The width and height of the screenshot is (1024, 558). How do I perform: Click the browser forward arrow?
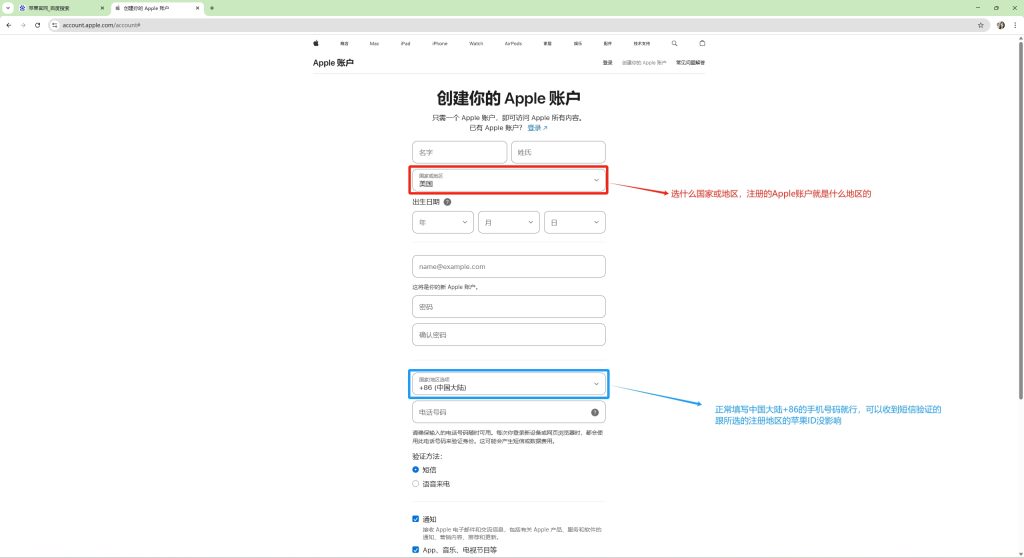23,25
